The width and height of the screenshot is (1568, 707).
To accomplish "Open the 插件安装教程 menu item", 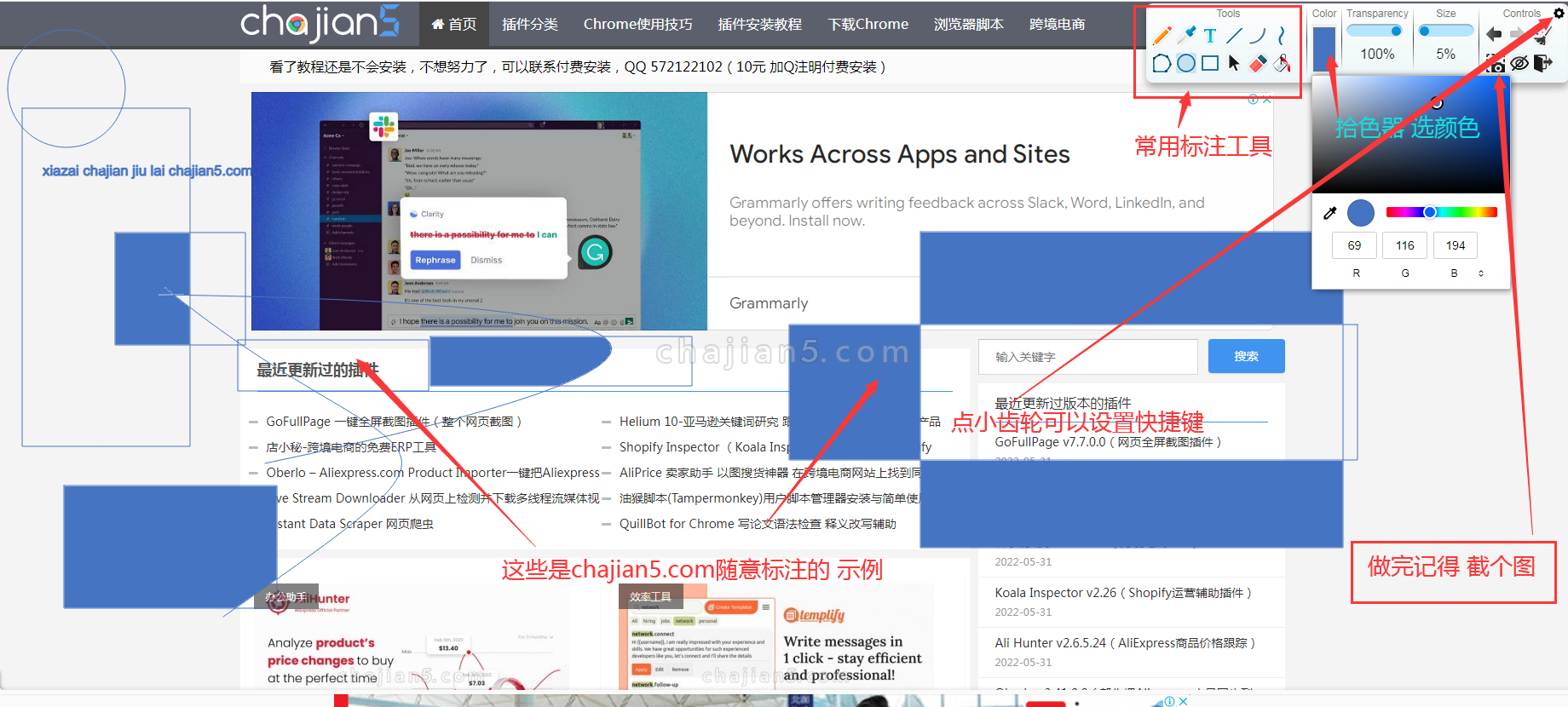I will click(x=759, y=24).
